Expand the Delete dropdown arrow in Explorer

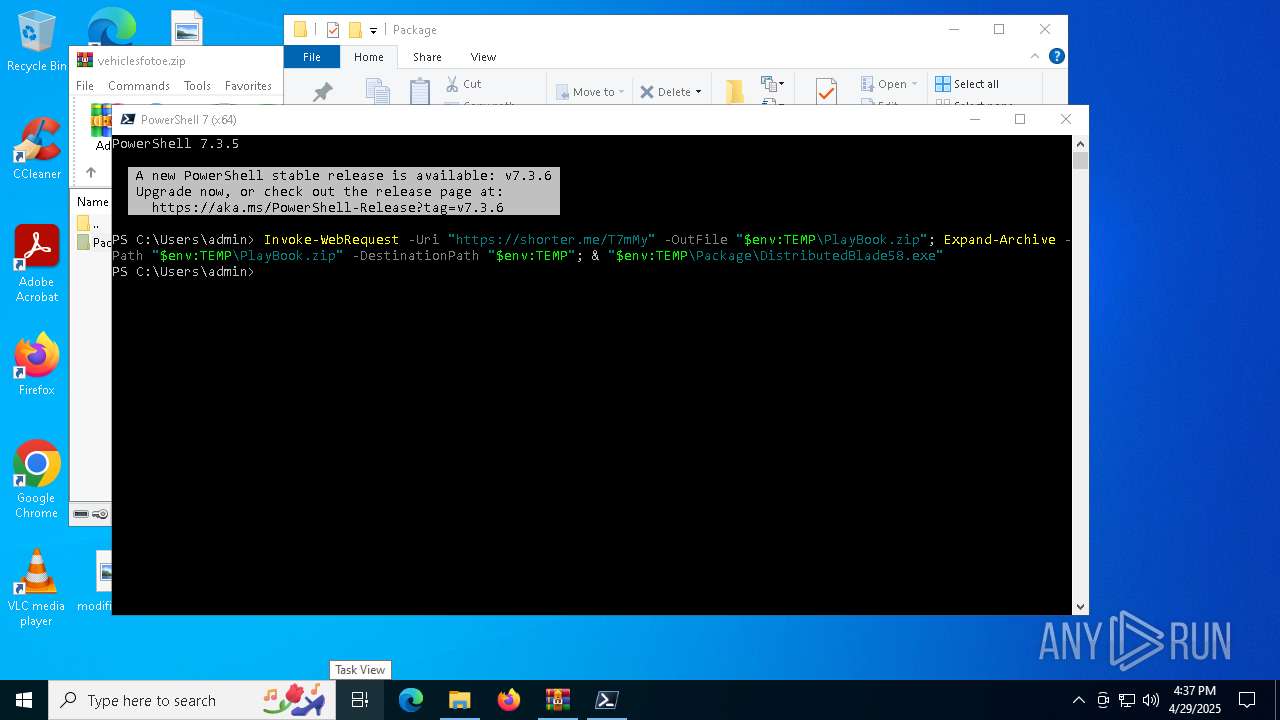[x=698, y=91]
